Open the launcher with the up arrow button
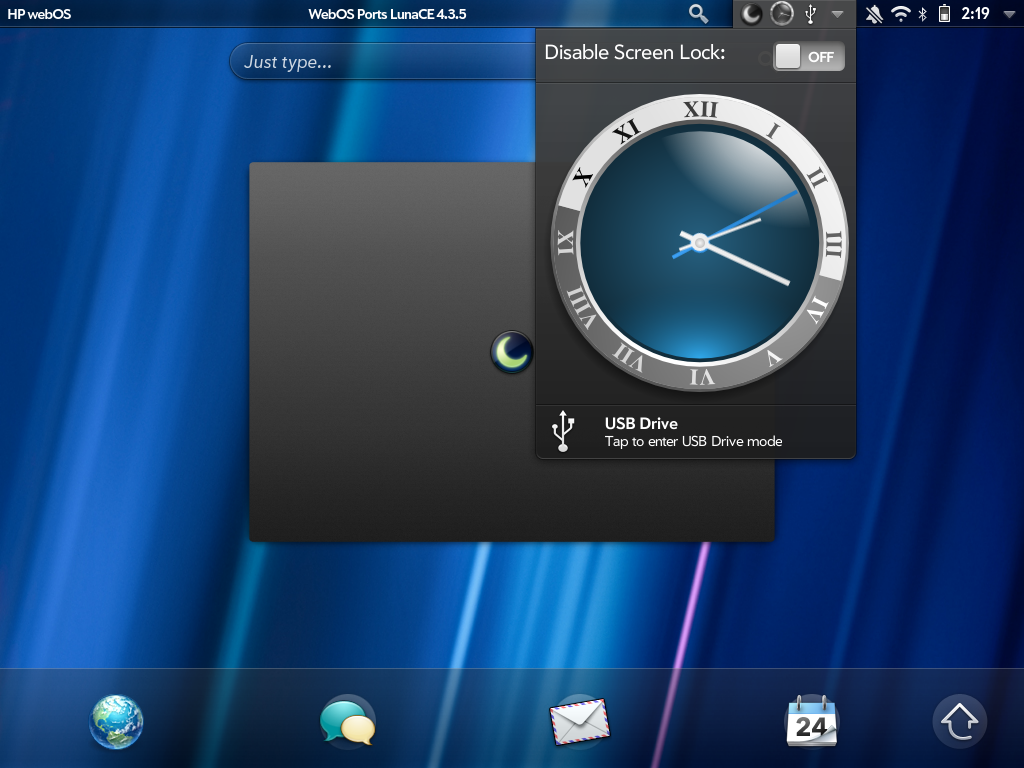This screenshot has width=1024, height=768. (x=959, y=722)
